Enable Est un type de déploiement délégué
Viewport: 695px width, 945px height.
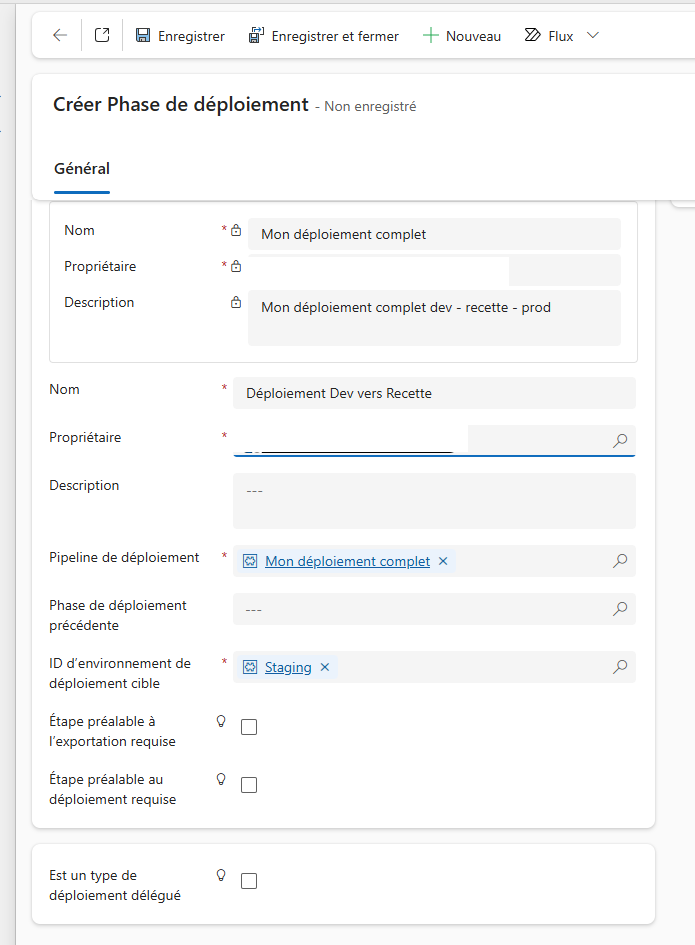(x=249, y=881)
